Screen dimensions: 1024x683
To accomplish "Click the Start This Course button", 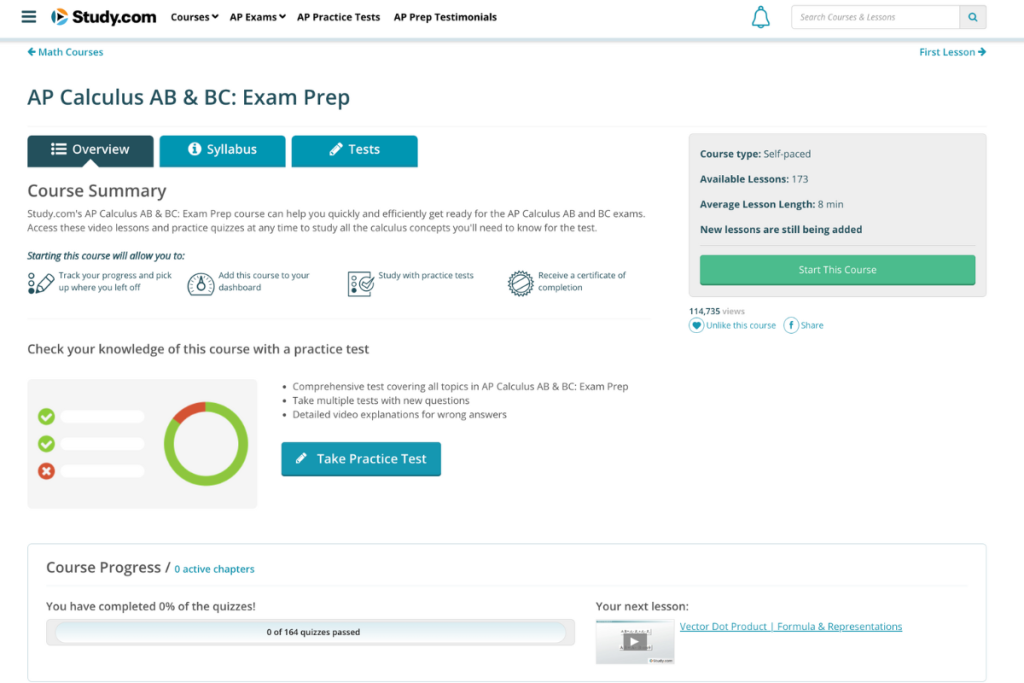I will point(837,270).
